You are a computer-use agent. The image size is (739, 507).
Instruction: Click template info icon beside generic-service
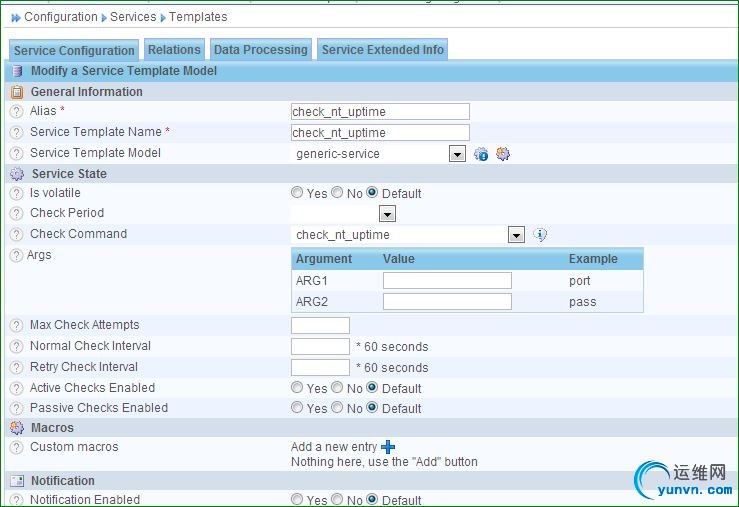point(481,154)
